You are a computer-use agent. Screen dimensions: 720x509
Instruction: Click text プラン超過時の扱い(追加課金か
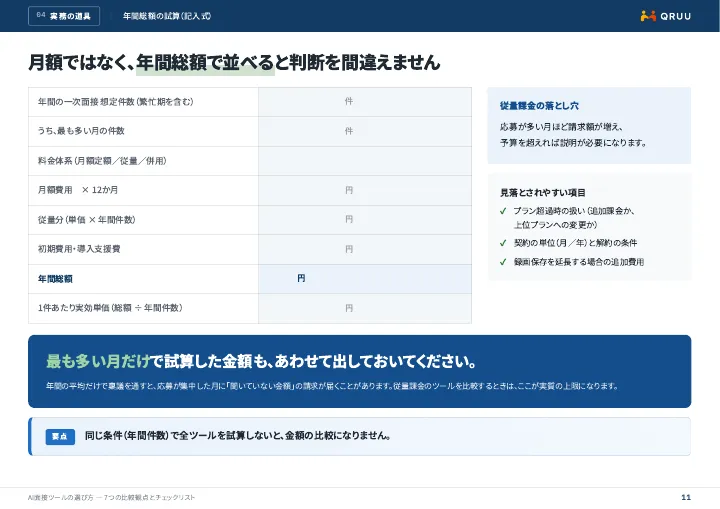click(x=574, y=211)
